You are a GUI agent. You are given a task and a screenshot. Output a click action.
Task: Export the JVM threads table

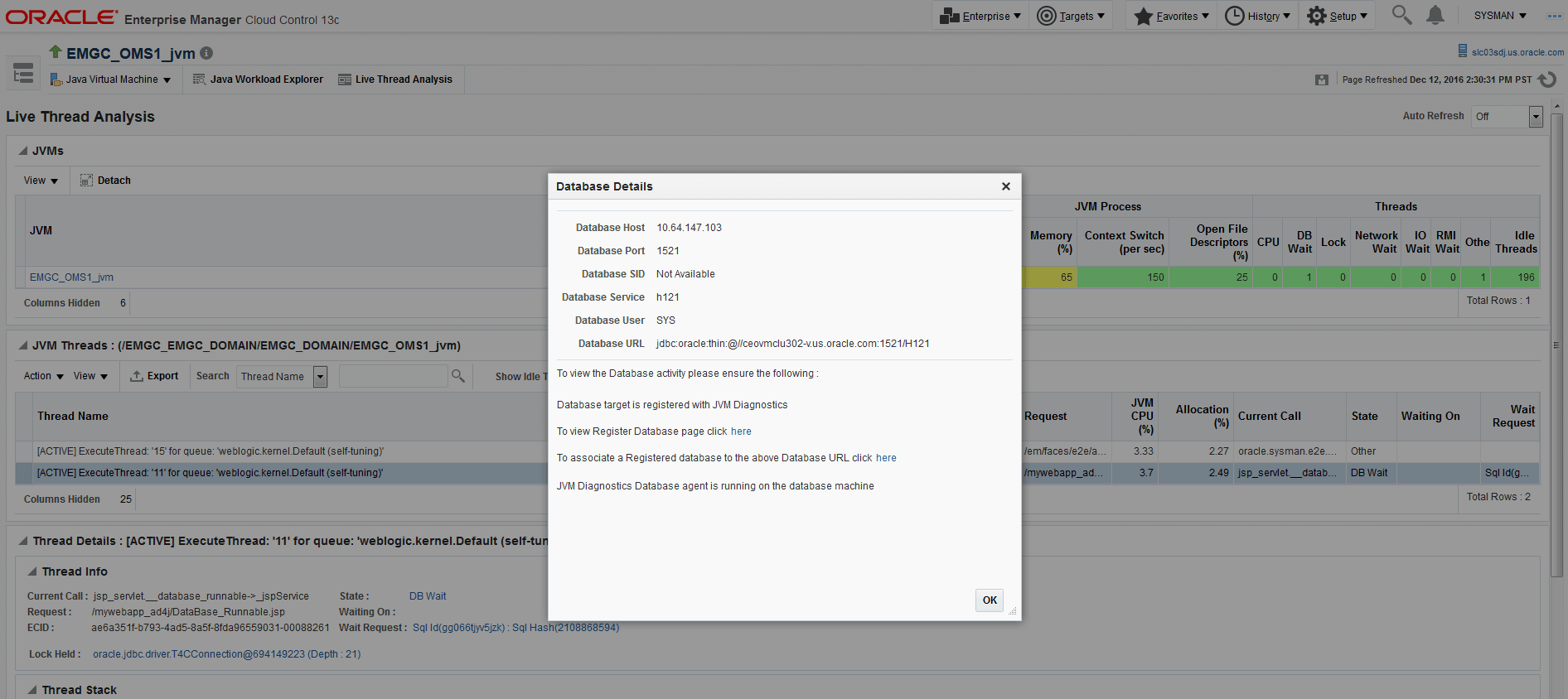tap(154, 376)
